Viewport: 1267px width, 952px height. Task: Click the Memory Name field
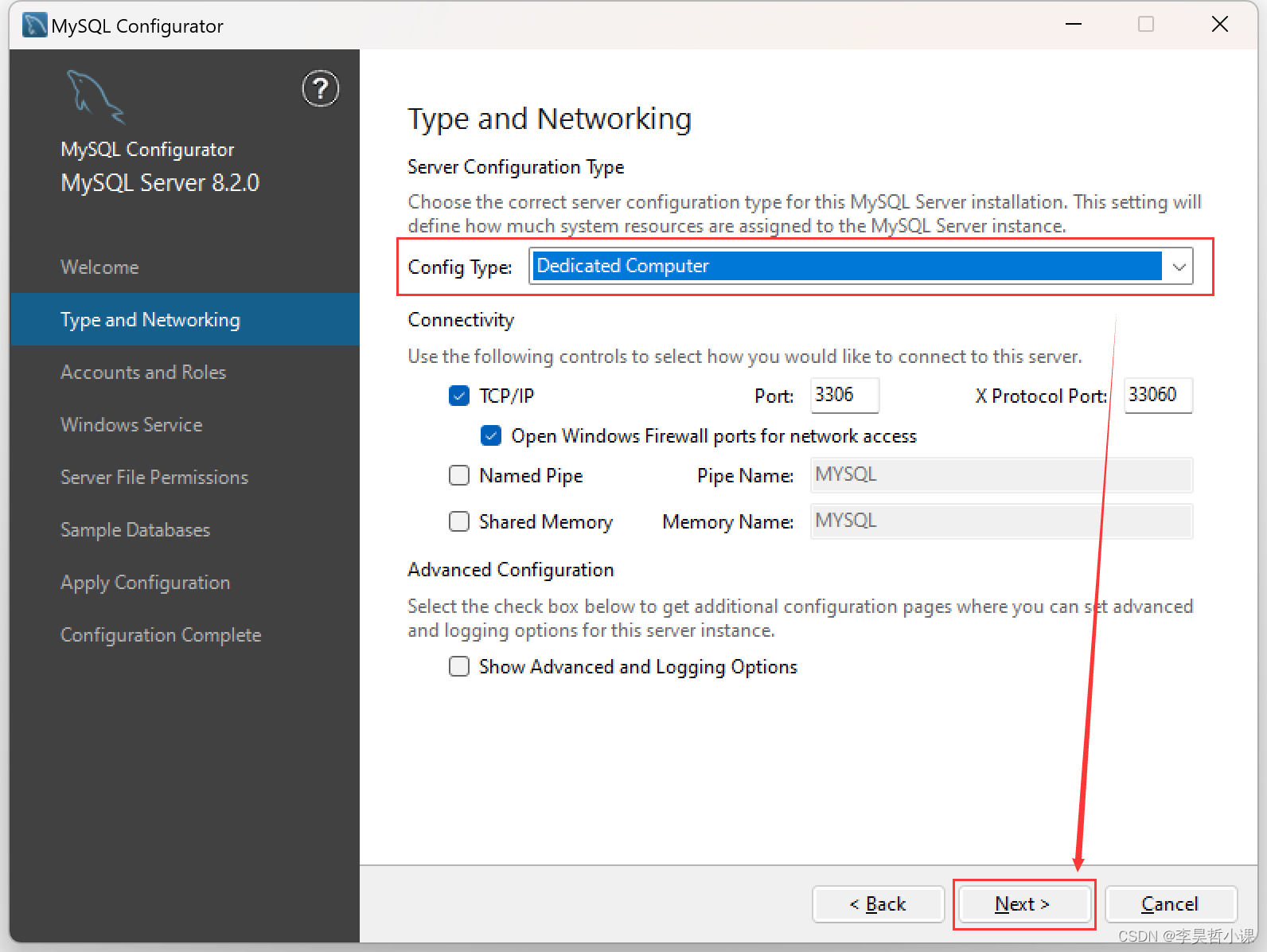1001,521
